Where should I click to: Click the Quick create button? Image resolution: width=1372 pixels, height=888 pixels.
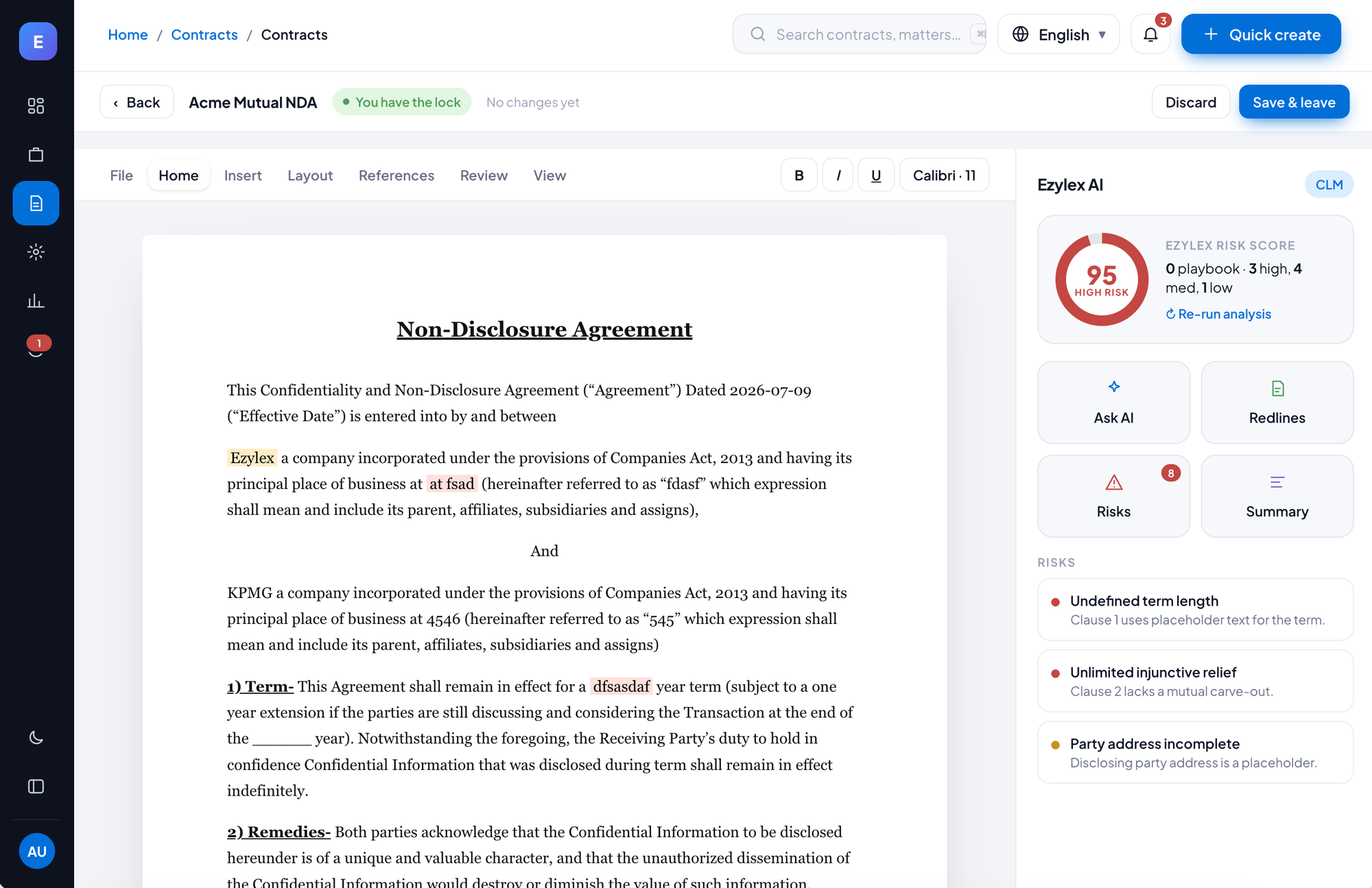click(x=1261, y=34)
